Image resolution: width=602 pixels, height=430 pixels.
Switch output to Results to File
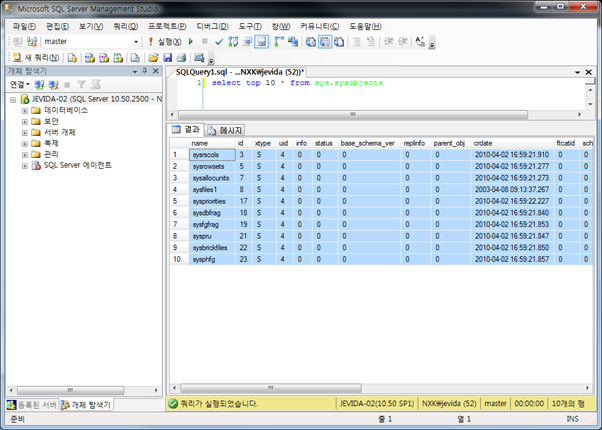click(339, 41)
